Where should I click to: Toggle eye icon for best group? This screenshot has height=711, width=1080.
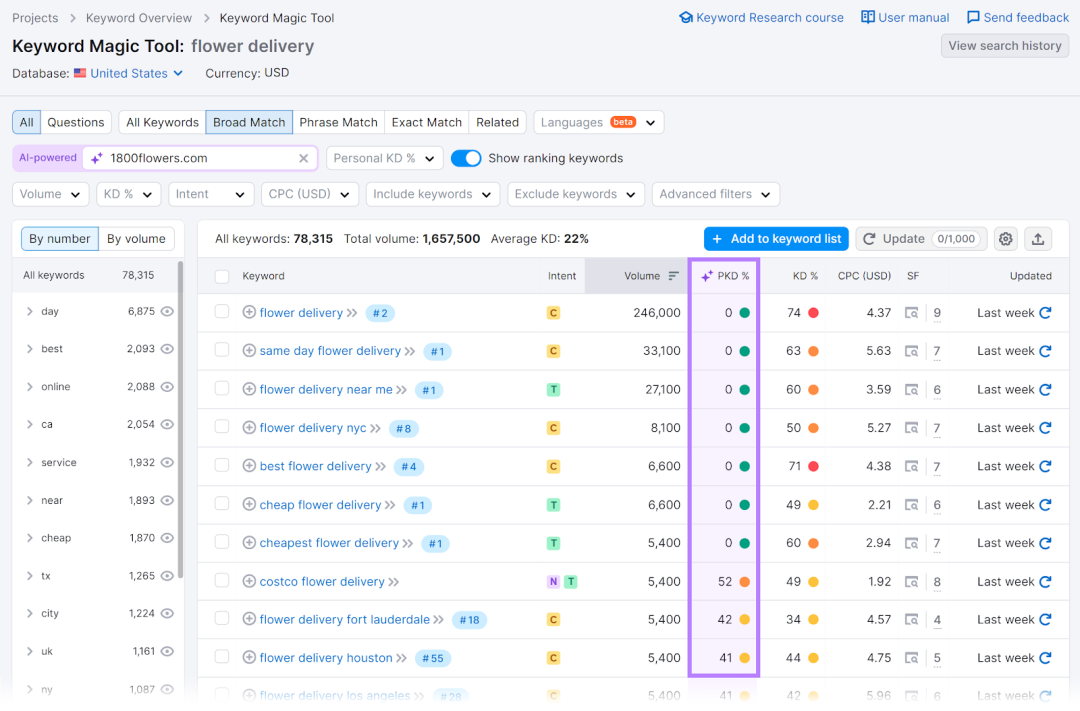167,349
